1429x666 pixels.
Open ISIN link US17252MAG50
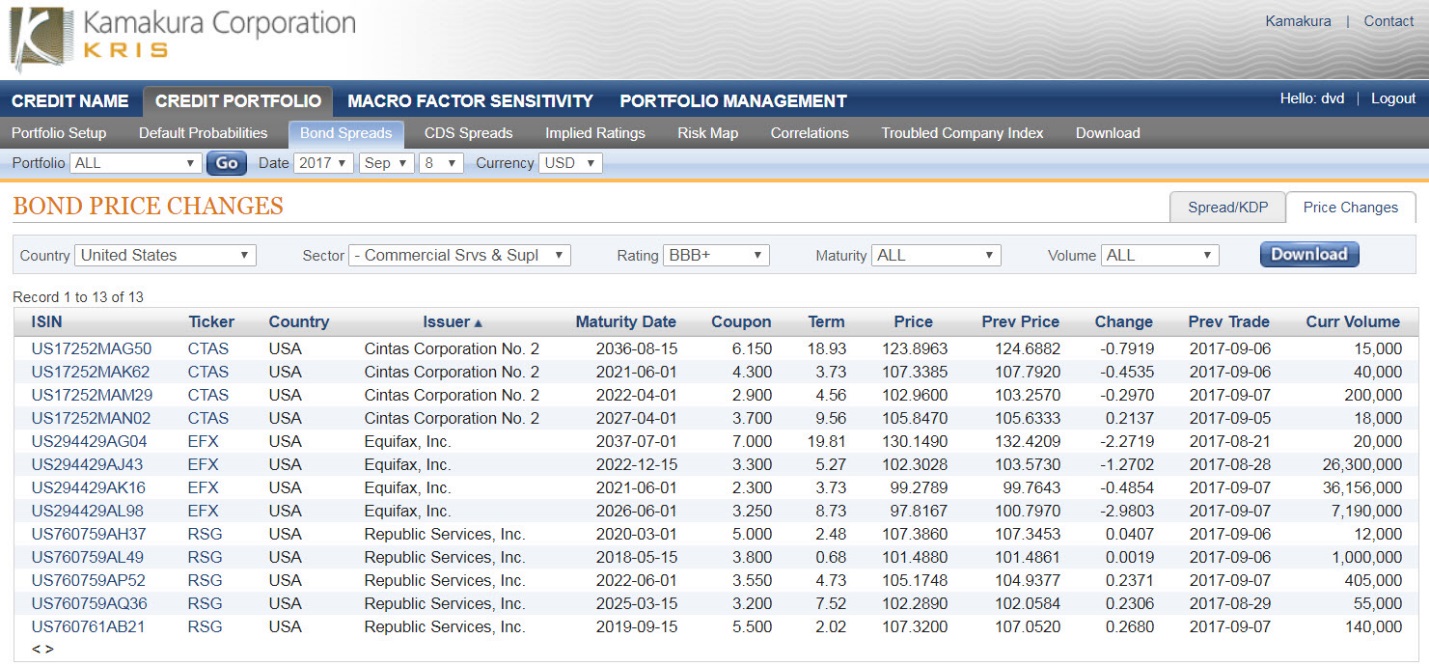(x=92, y=349)
